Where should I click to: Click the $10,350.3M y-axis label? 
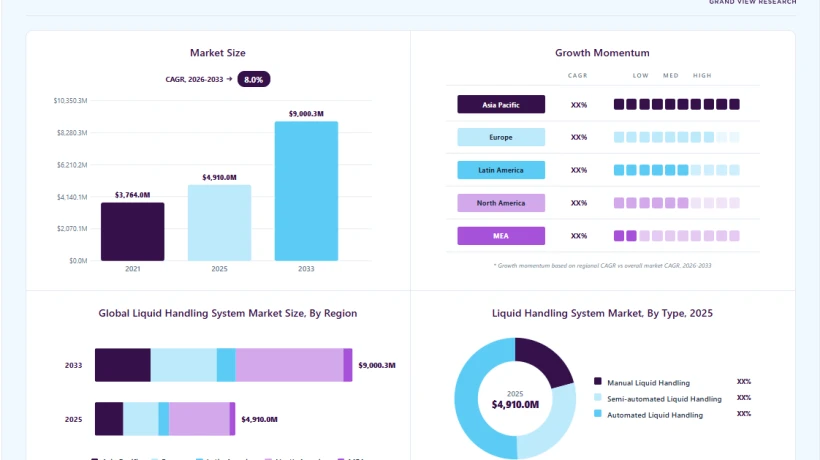(71, 100)
